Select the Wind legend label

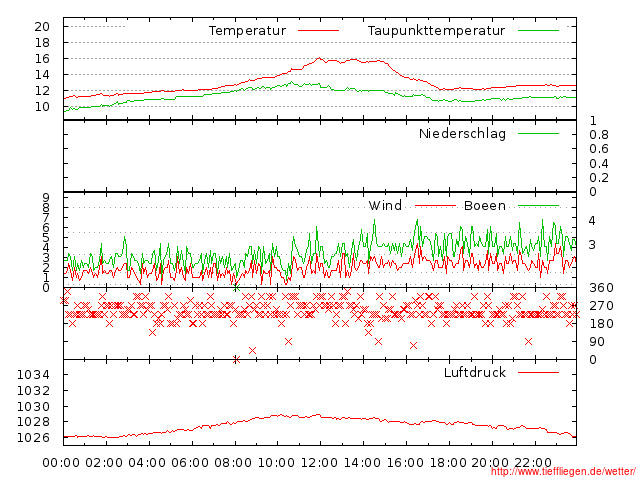tap(385, 205)
